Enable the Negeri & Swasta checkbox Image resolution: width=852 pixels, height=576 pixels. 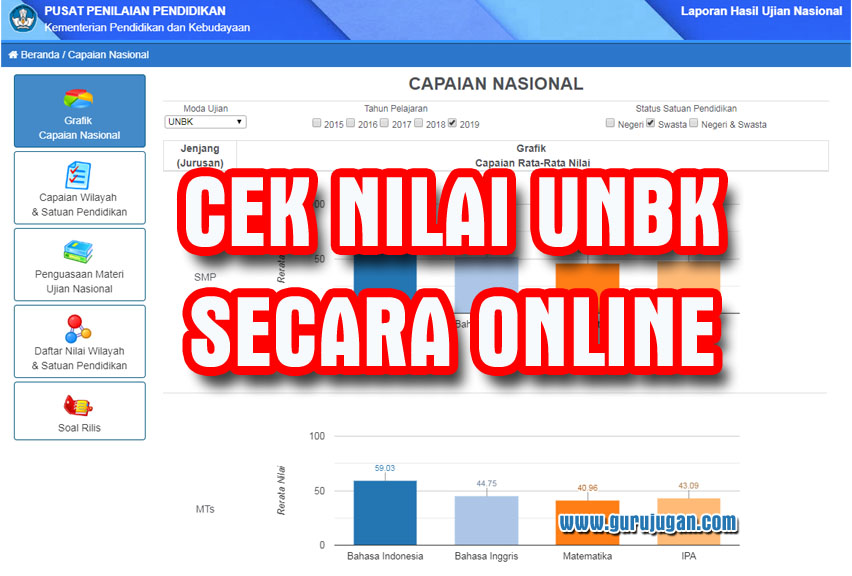click(694, 123)
